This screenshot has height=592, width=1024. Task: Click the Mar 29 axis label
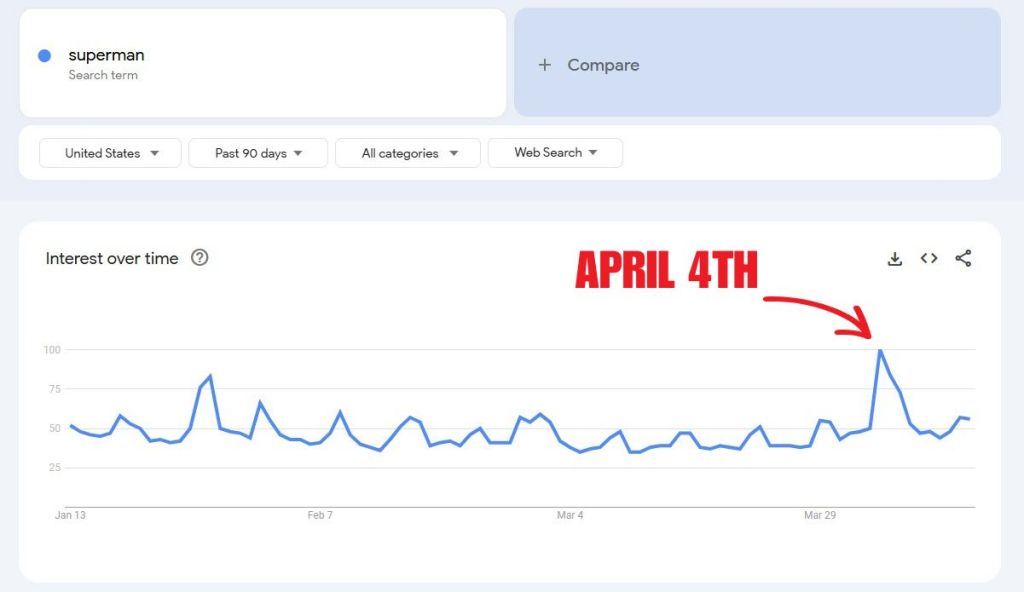(x=820, y=516)
